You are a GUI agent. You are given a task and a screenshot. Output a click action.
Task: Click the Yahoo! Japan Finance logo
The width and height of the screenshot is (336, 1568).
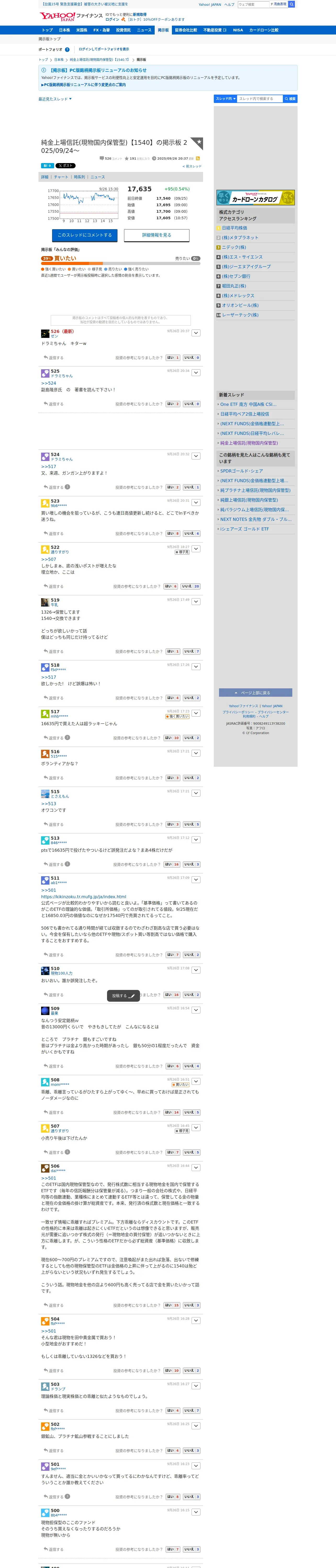pos(71,16)
